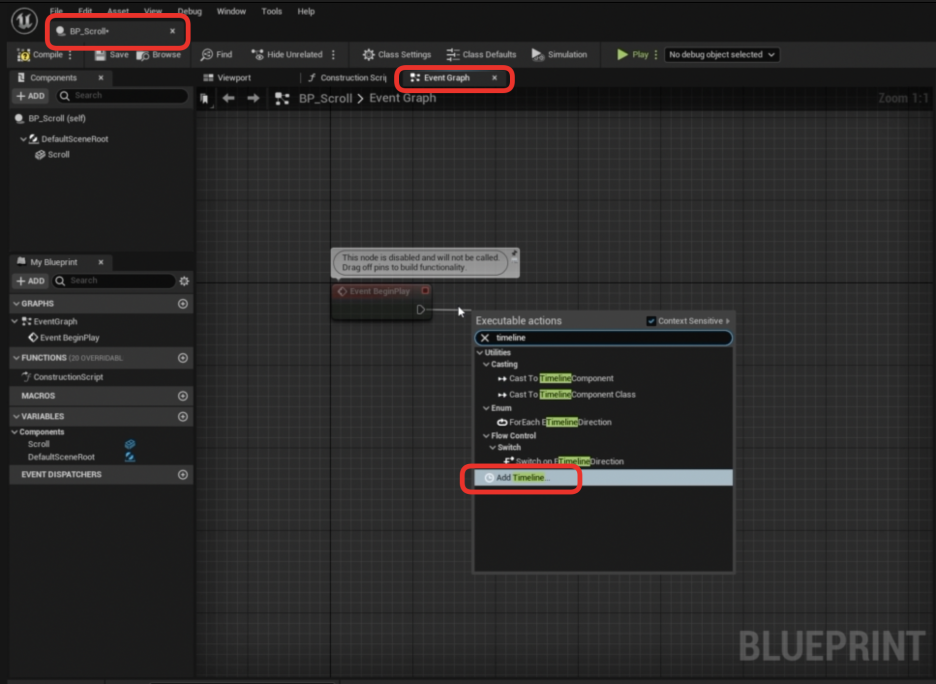
Task: Click DefaultSceneRoot variable type icon
Action: coord(130,457)
